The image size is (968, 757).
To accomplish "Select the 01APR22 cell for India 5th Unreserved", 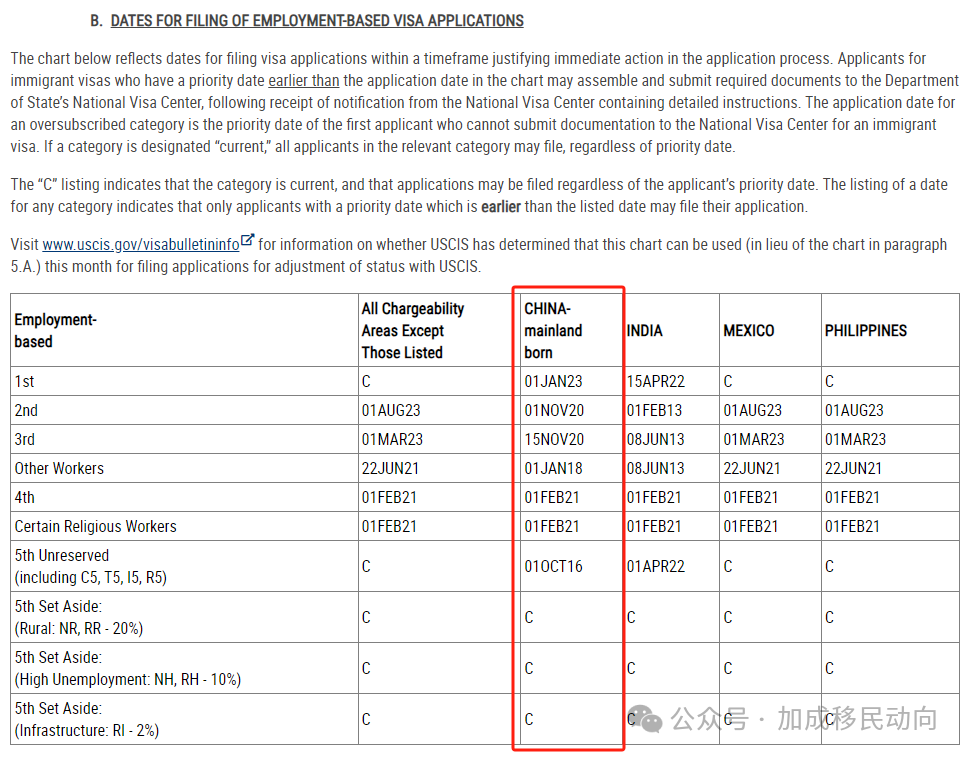I will 656,566.
